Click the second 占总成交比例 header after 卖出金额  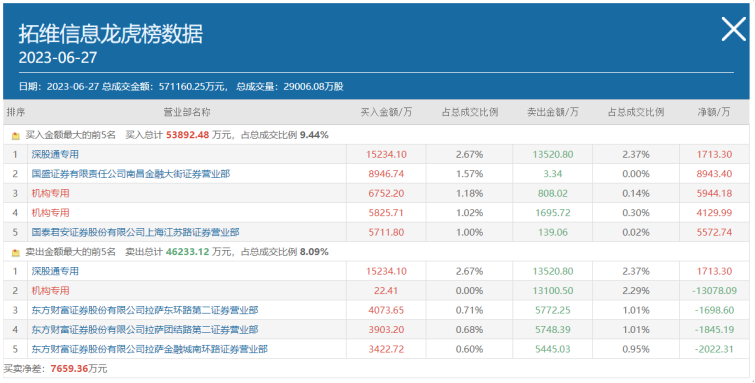click(x=636, y=112)
